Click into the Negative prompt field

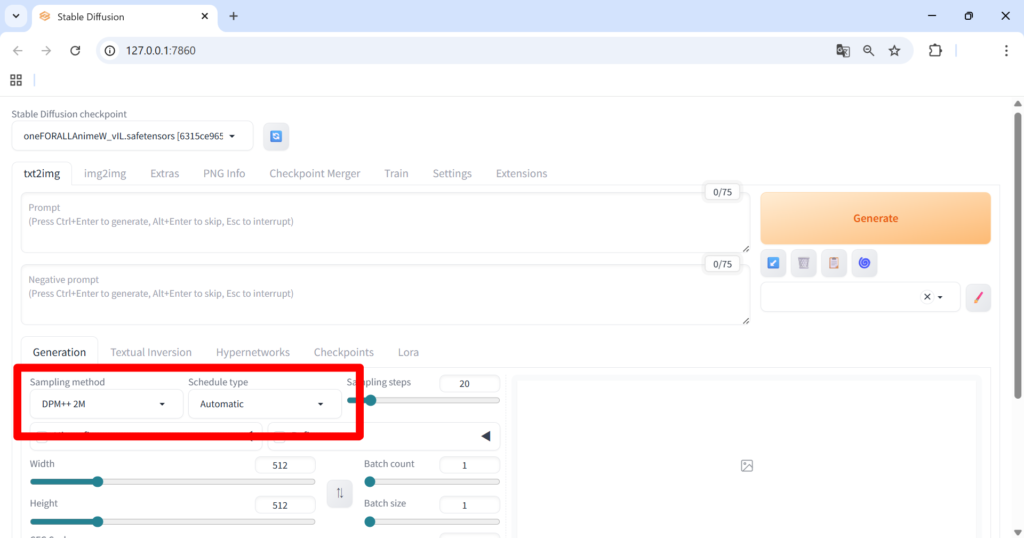385,294
